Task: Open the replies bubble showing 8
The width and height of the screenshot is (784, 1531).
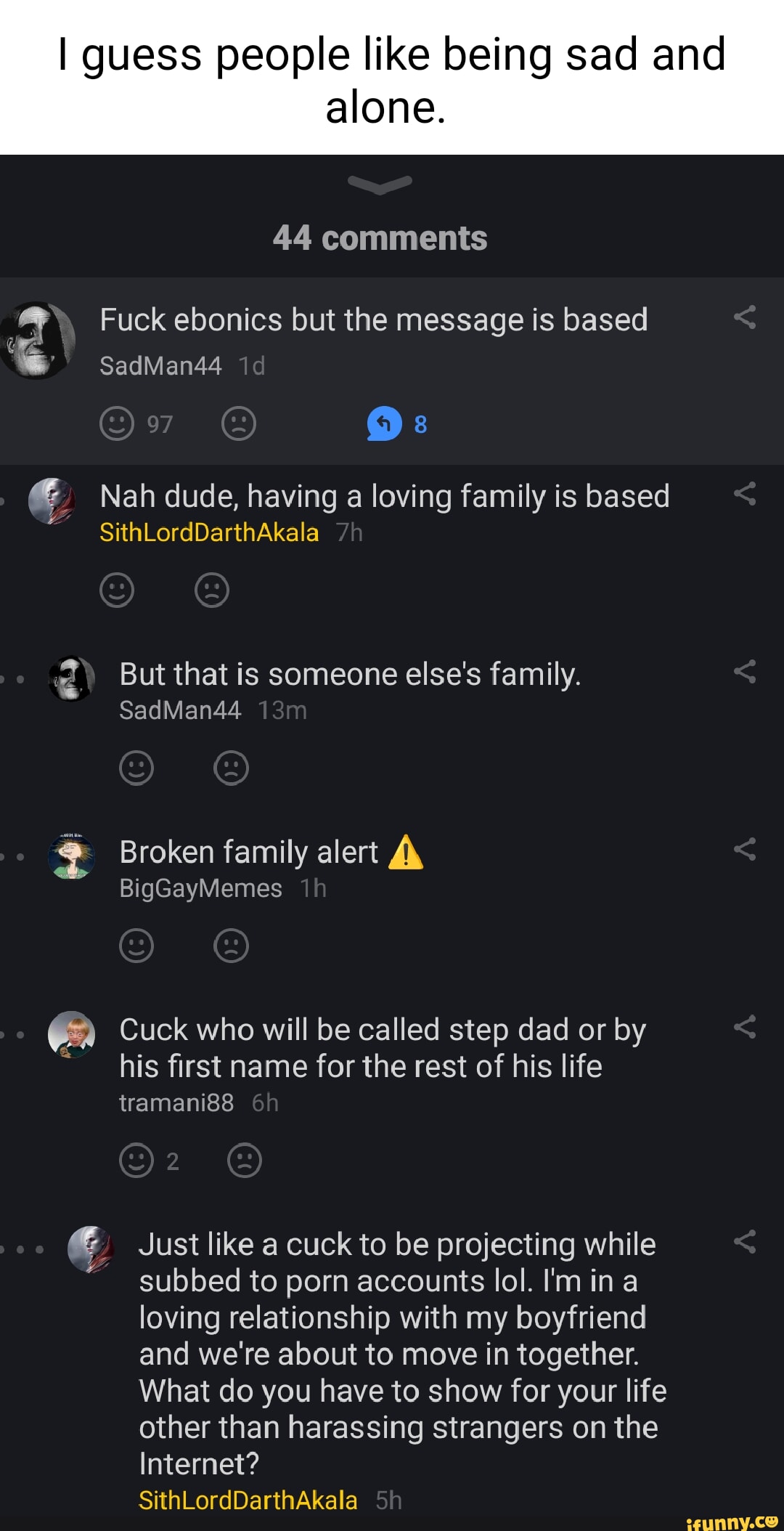Action: tap(385, 423)
